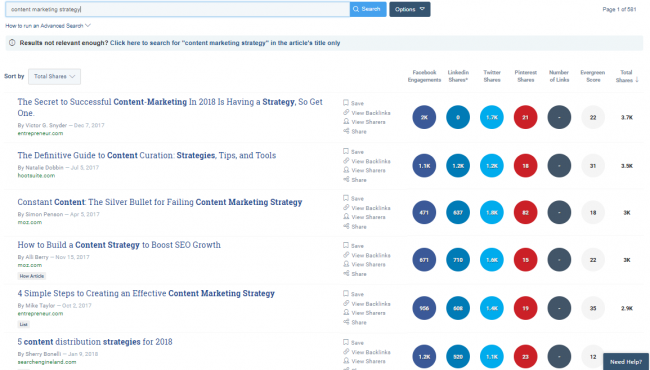View Backlinks for Definitive Guide to Content Curation
The height and width of the screenshot is (370, 650).
point(366,161)
